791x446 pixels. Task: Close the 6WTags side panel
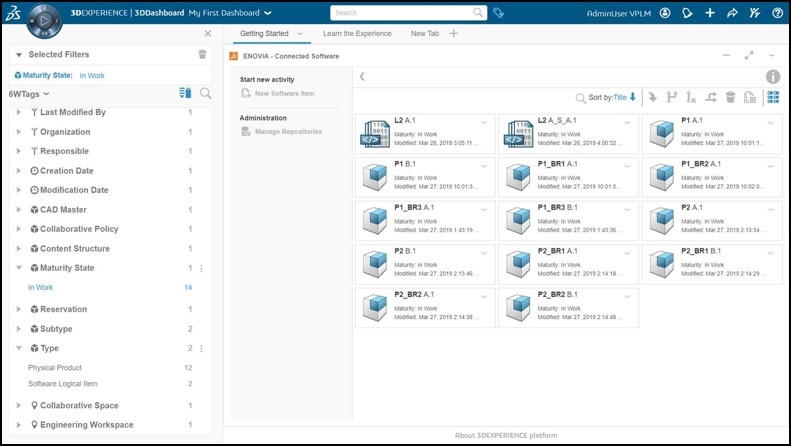tap(208, 33)
